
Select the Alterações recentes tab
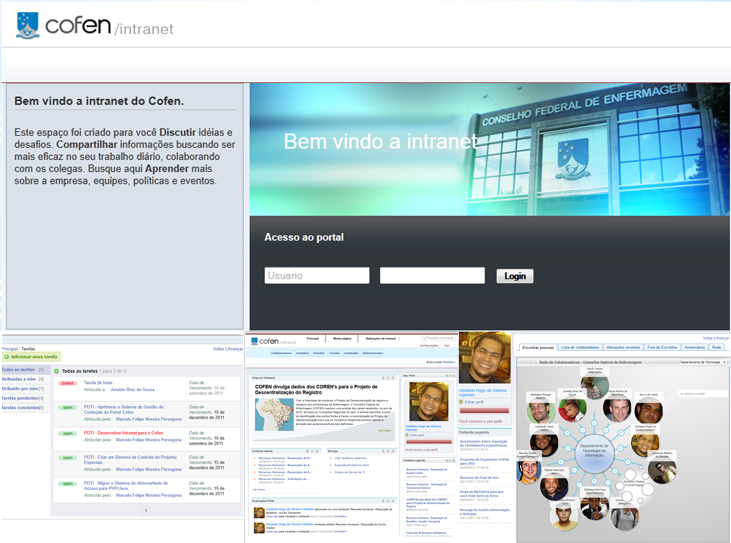pos(623,347)
